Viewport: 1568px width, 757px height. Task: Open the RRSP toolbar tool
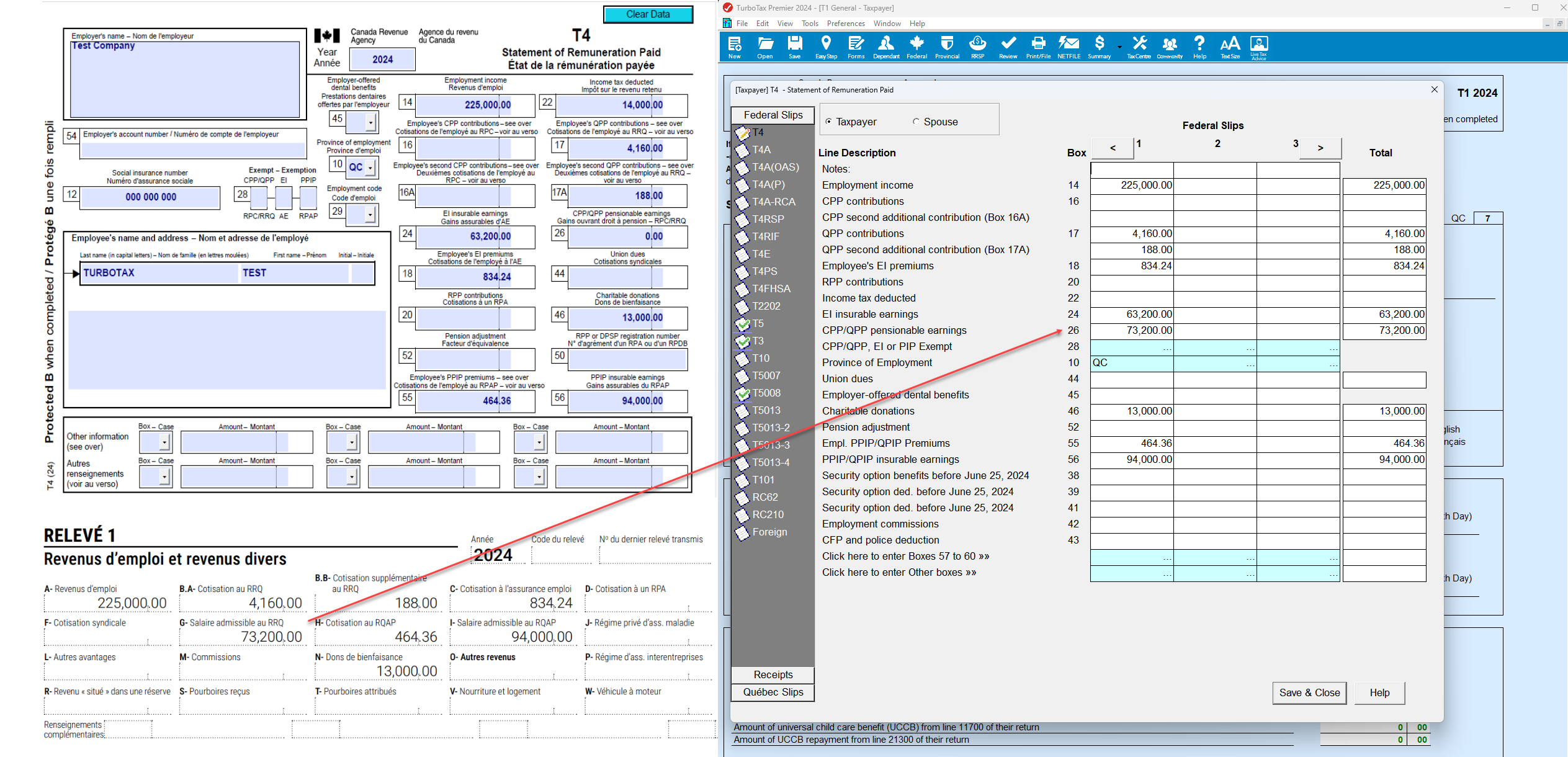click(x=977, y=47)
